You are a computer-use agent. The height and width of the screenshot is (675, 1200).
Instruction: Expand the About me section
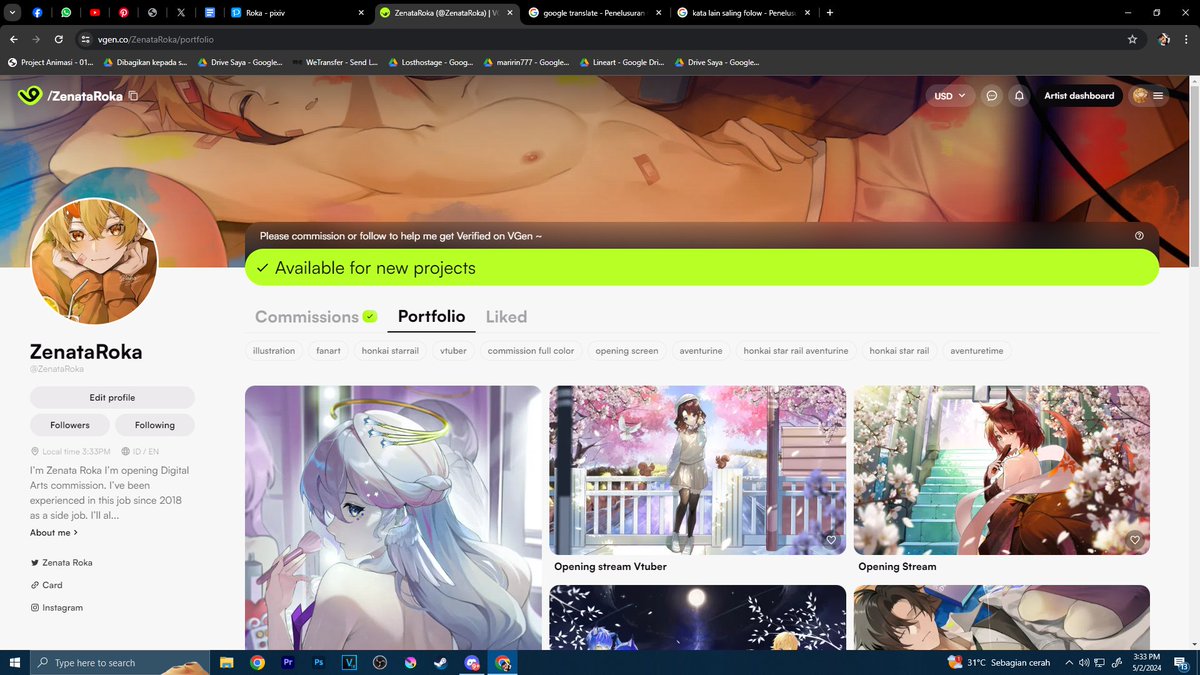click(54, 533)
